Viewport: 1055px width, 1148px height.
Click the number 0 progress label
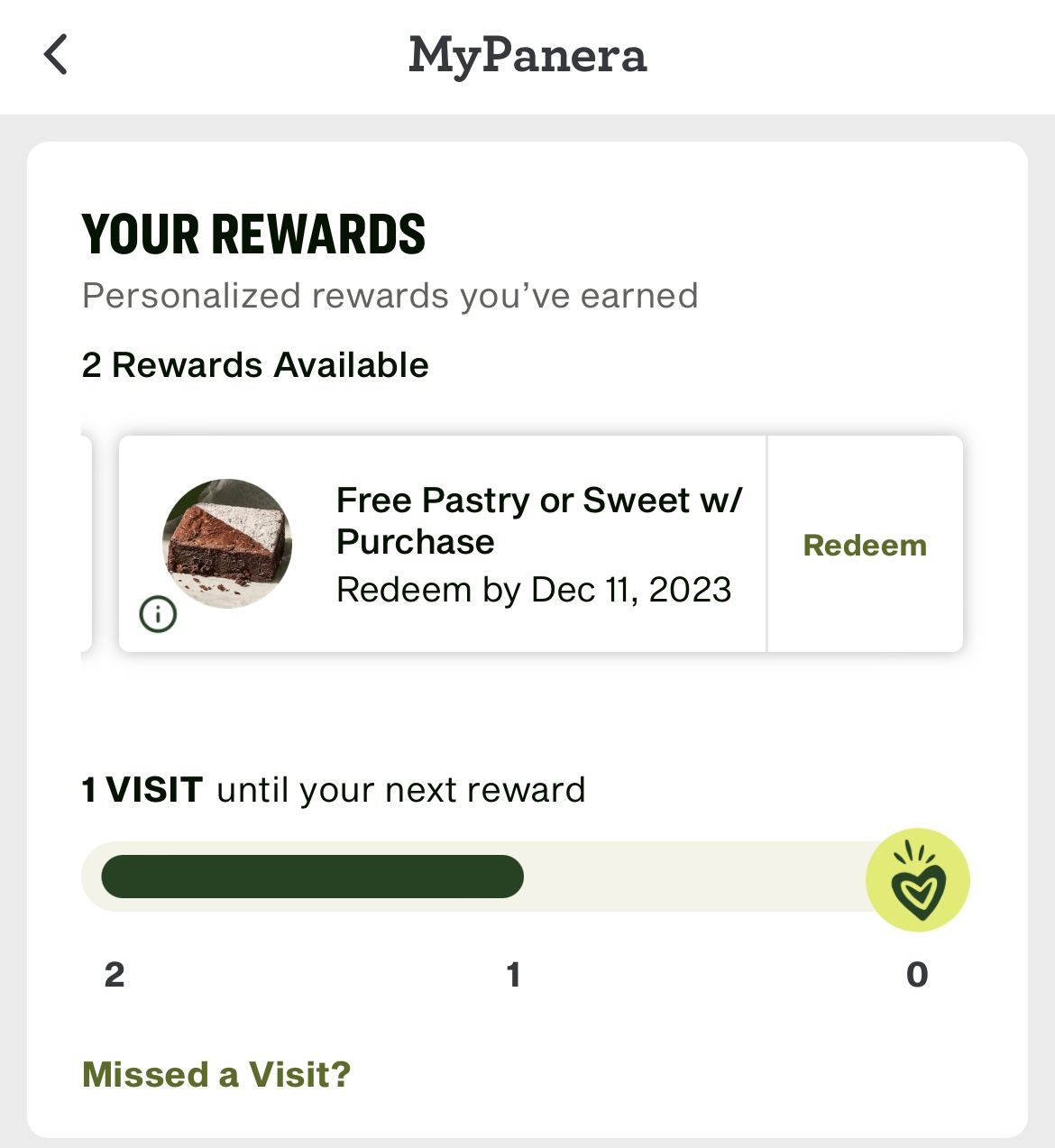917,975
